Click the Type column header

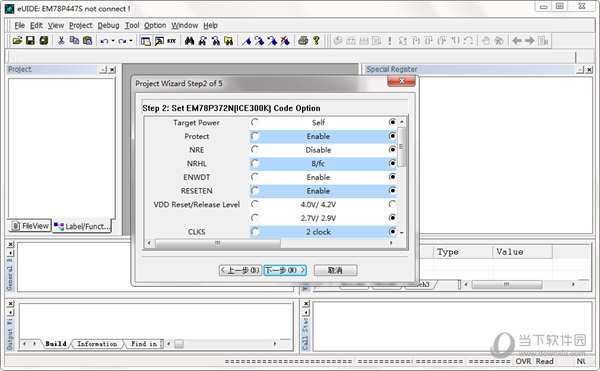pyautogui.click(x=463, y=252)
